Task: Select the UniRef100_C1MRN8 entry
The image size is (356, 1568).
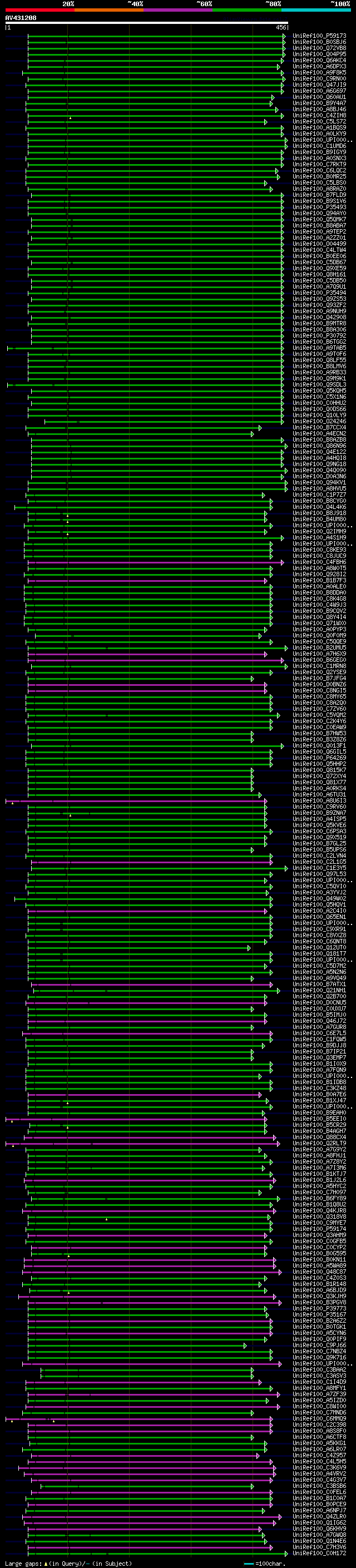Action: [319, 666]
